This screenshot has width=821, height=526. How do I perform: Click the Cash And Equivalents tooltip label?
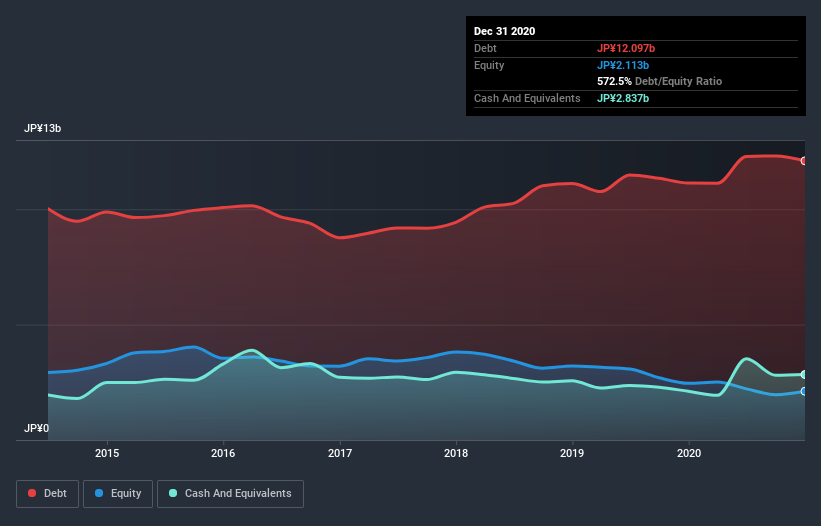527,98
